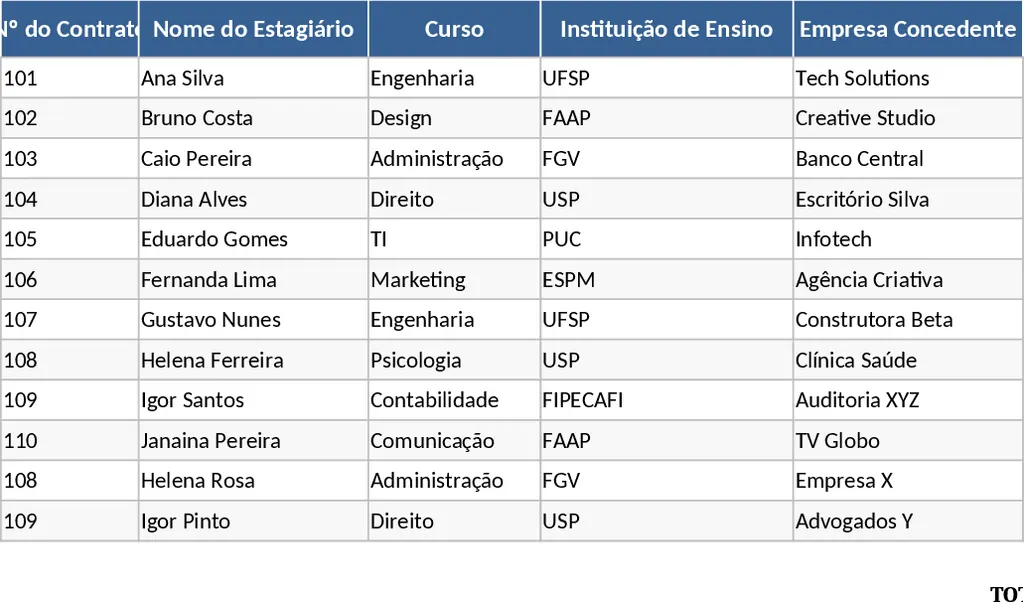This screenshot has height=602, width=1024.
Task: Select the Curso column header
Action: point(454,29)
